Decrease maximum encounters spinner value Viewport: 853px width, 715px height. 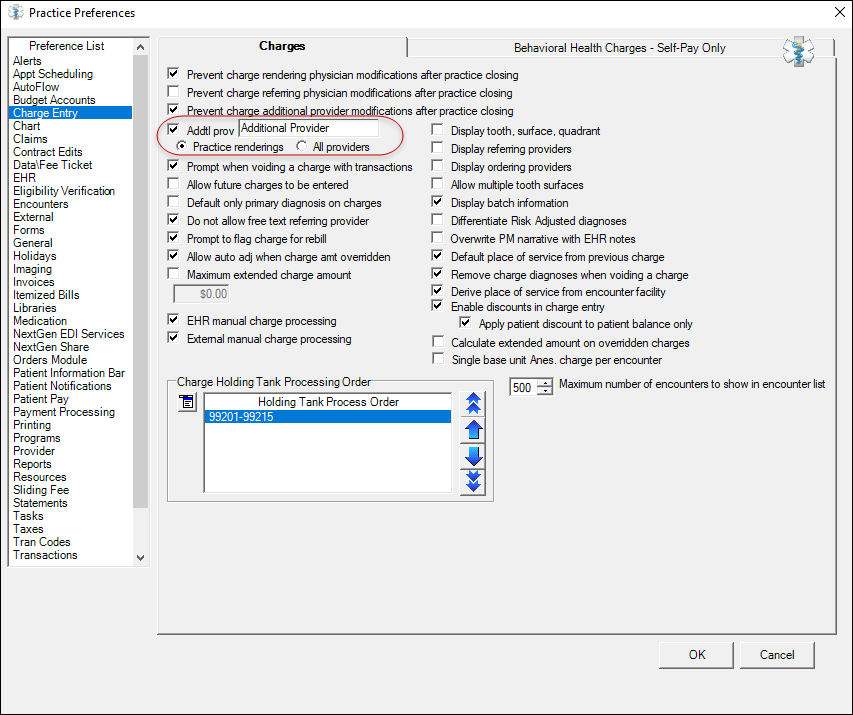(x=545, y=391)
